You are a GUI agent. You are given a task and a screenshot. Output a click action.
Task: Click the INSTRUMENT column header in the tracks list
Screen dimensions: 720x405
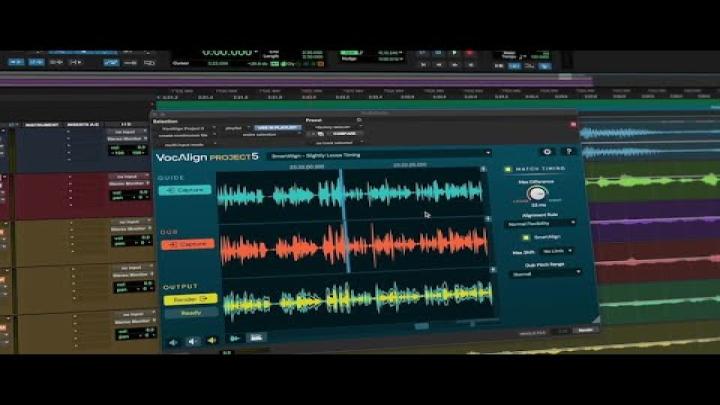pyautogui.click(x=42, y=125)
